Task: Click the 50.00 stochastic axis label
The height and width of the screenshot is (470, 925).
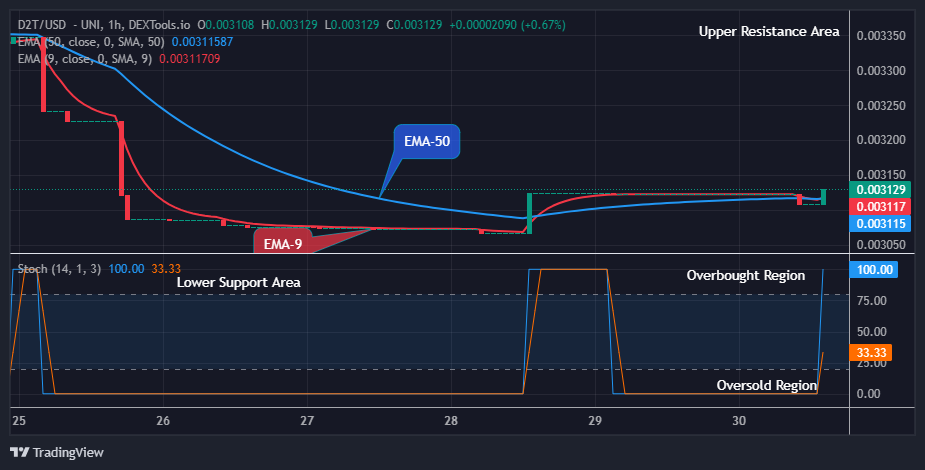Action: (x=871, y=331)
